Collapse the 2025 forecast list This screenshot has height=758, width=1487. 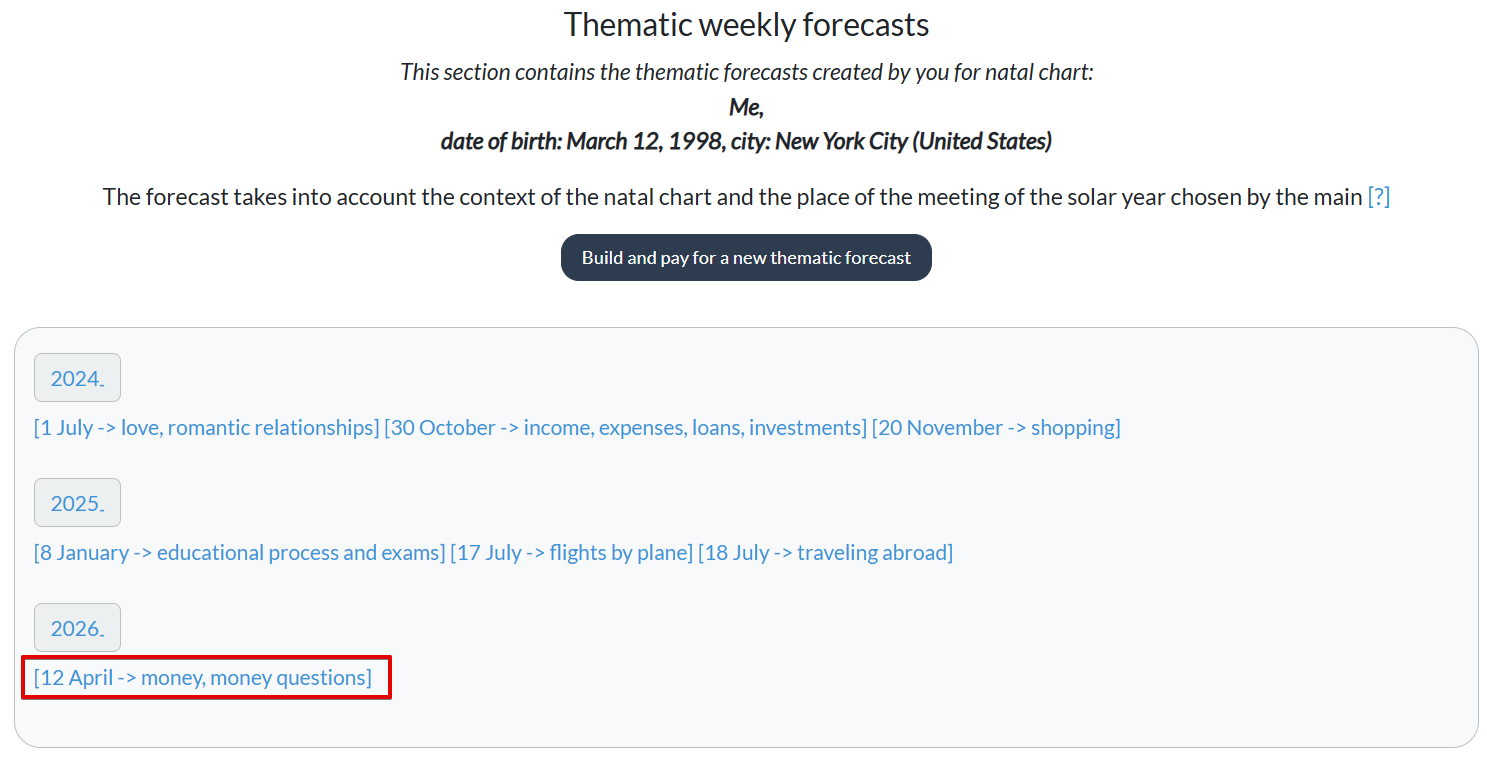click(x=77, y=502)
